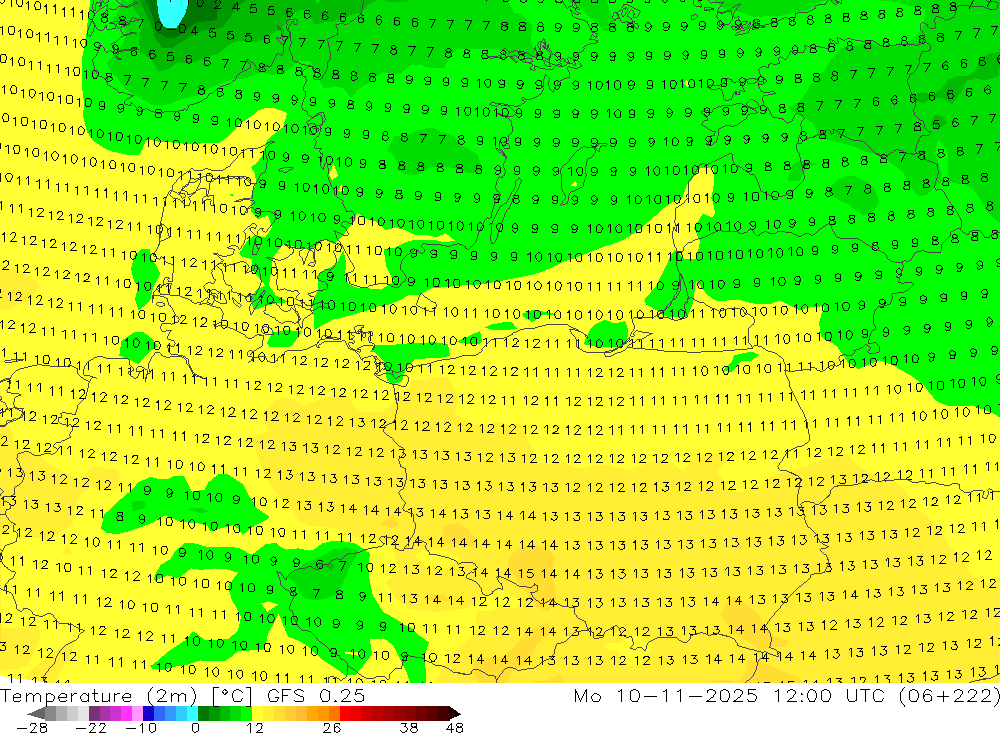Screen dimensions: 1000x733
Task: Click the '-28' legend label
Action: click(x=31, y=727)
